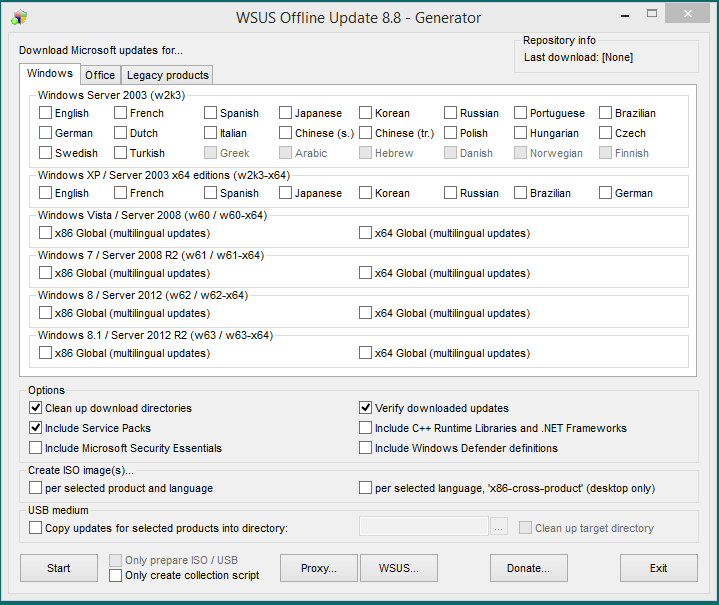The image size is (719, 605).
Task: Enable the Polish checkbox
Action: (x=450, y=133)
